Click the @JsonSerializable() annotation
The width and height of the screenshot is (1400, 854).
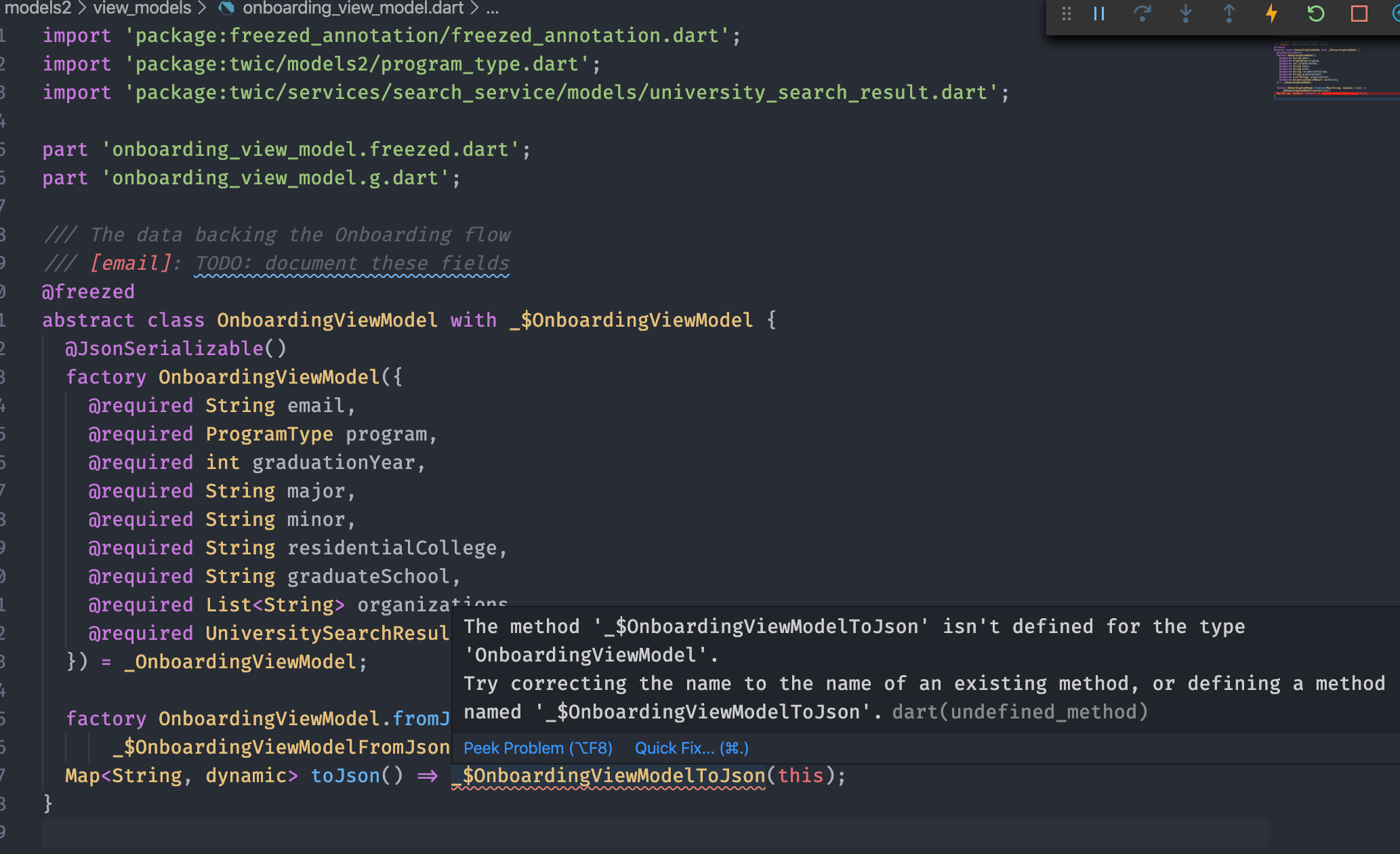point(176,348)
